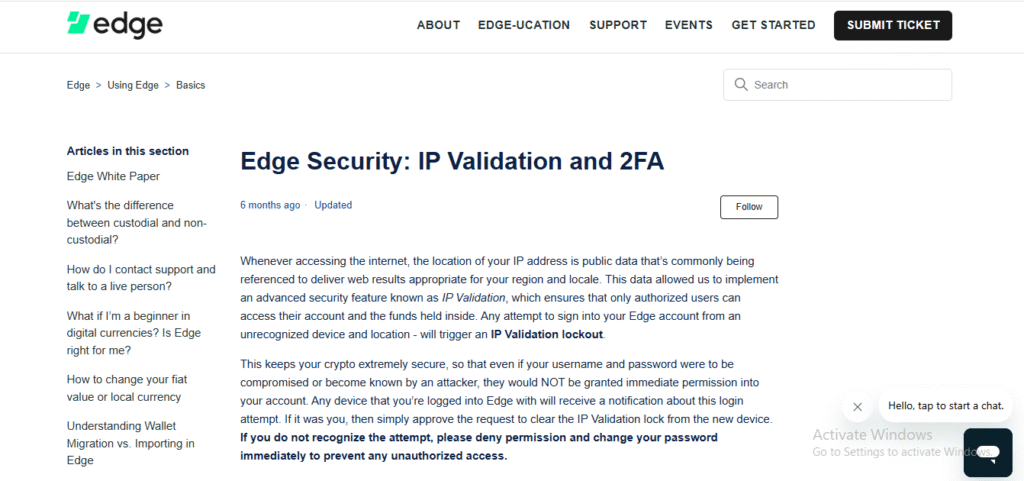The width and height of the screenshot is (1024, 481).
Task: Dismiss the chat greeting with the X icon
Action: pos(857,407)
